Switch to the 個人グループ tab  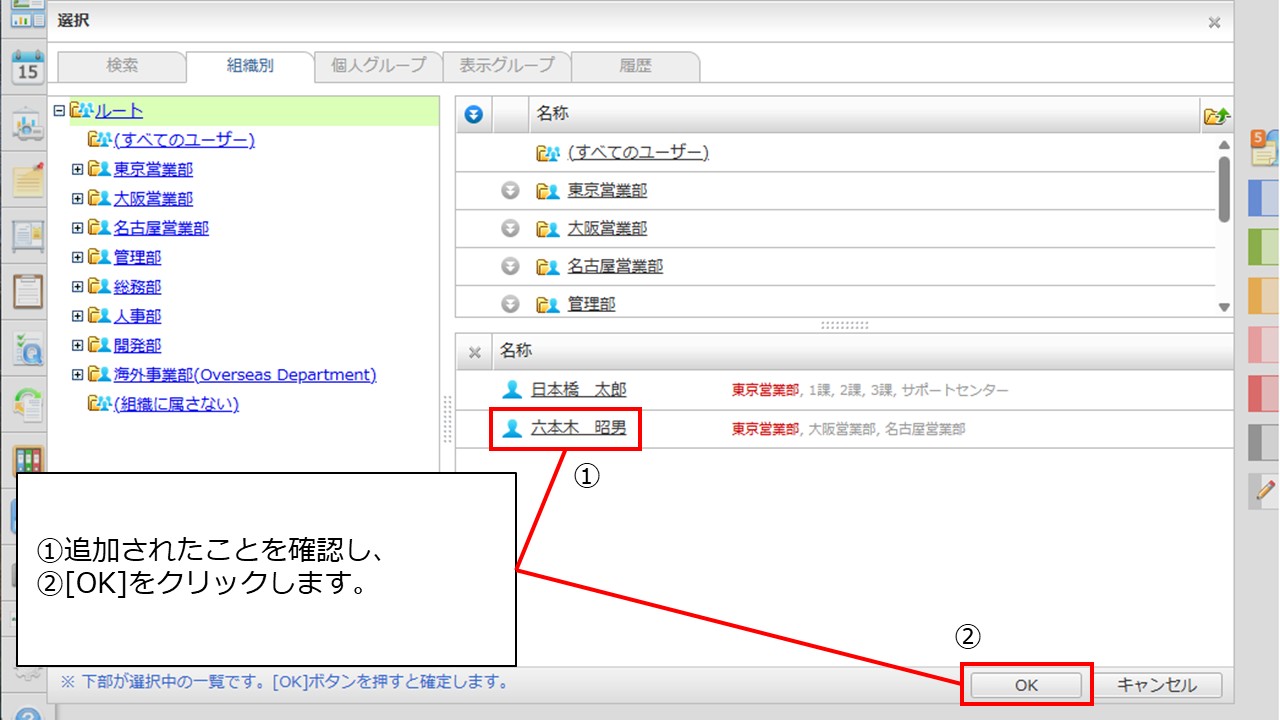(378, 66)
